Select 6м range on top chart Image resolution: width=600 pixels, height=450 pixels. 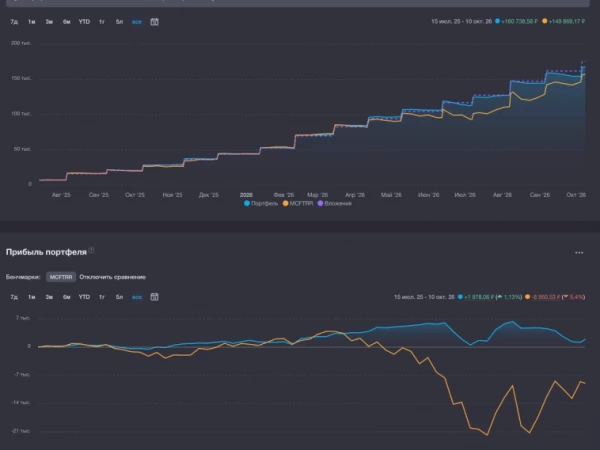(67, 22)
